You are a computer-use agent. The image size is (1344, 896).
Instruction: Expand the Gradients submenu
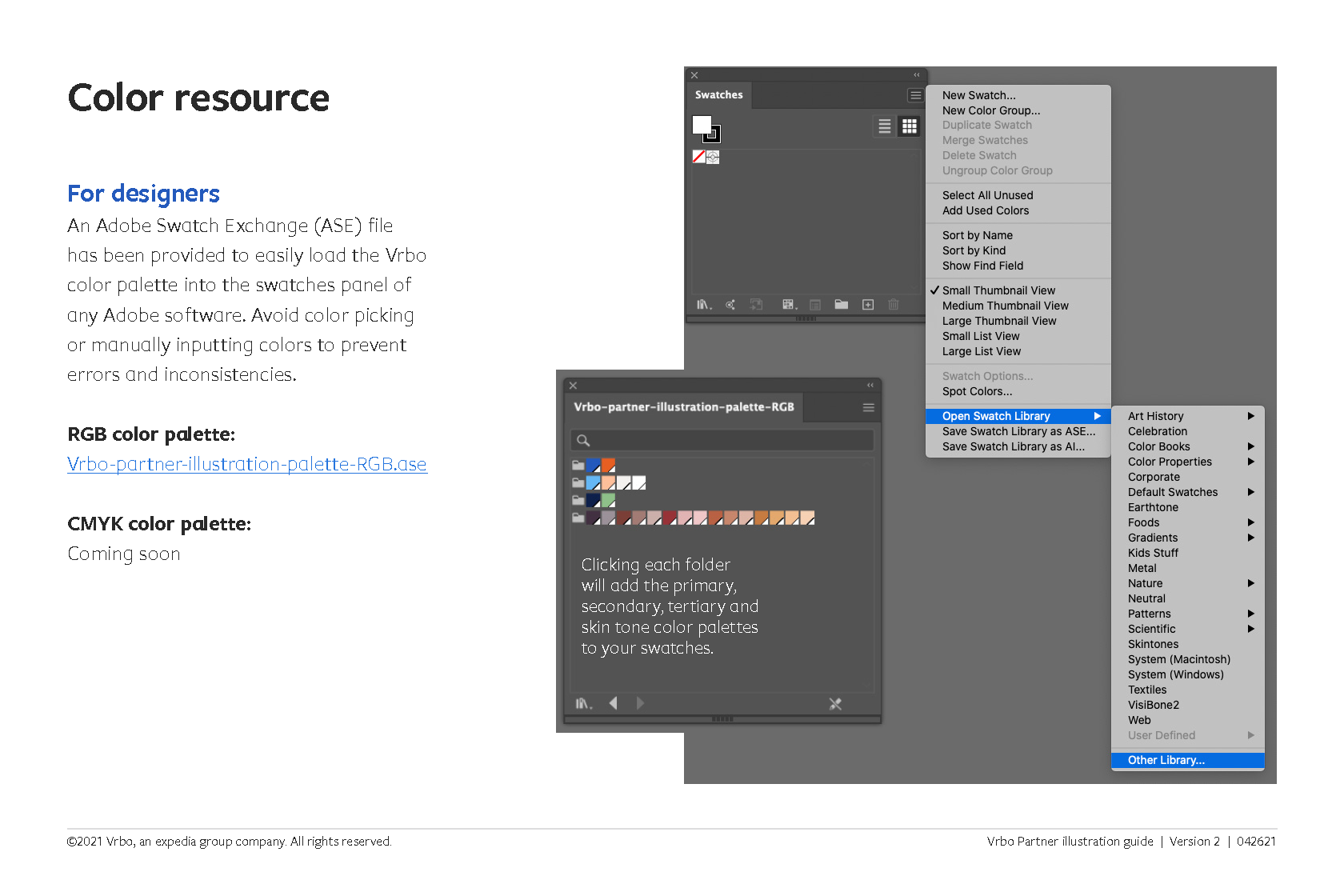coord(1188,538)
